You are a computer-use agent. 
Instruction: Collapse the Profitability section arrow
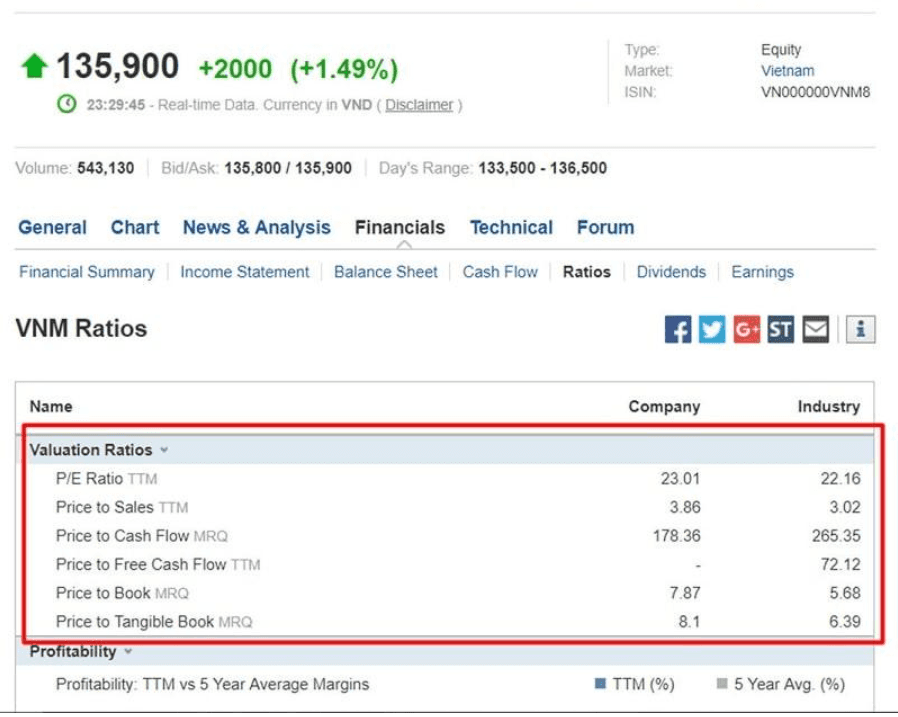(x=128, y=651)
